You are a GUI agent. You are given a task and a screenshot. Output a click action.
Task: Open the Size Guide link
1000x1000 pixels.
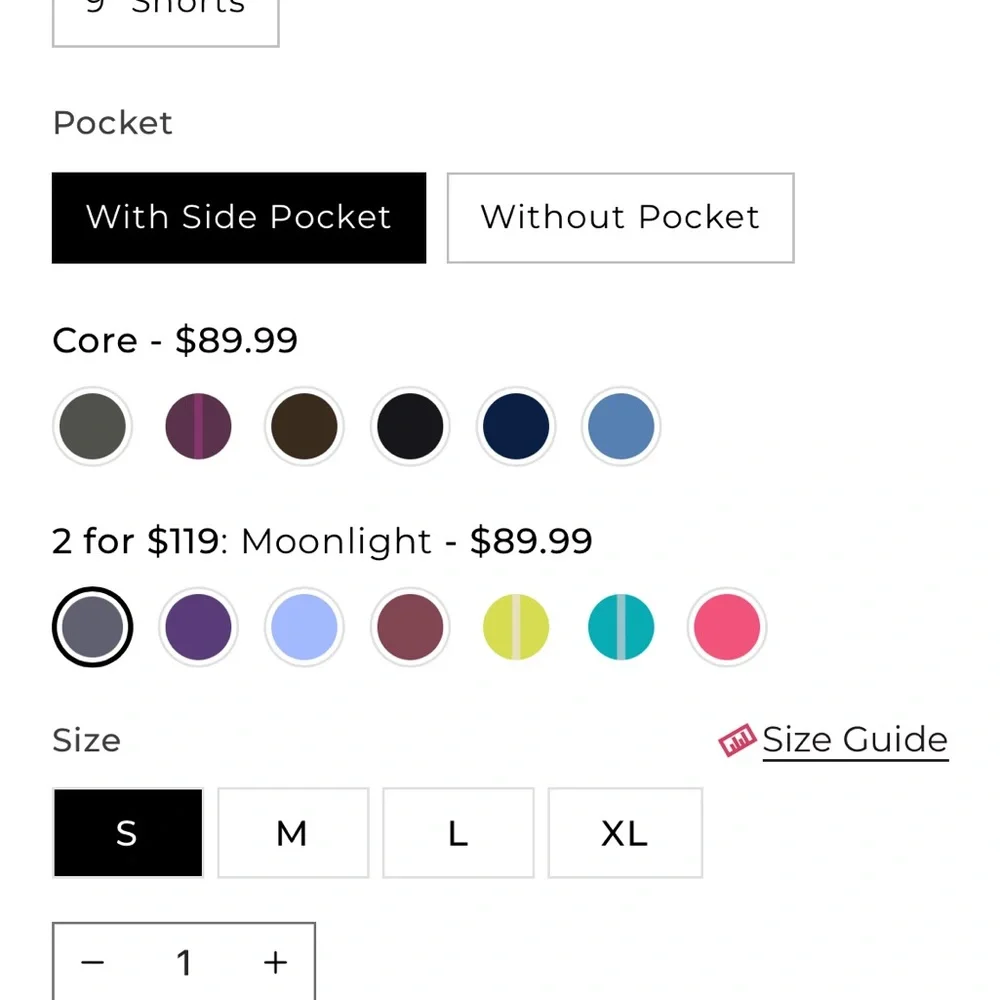[x=854, y=741]
